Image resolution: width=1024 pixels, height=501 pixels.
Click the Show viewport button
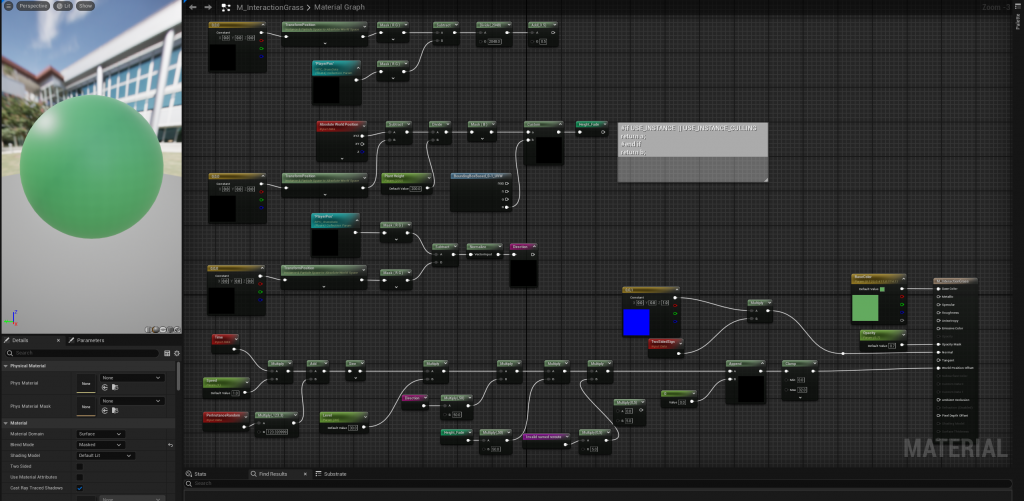86,6
